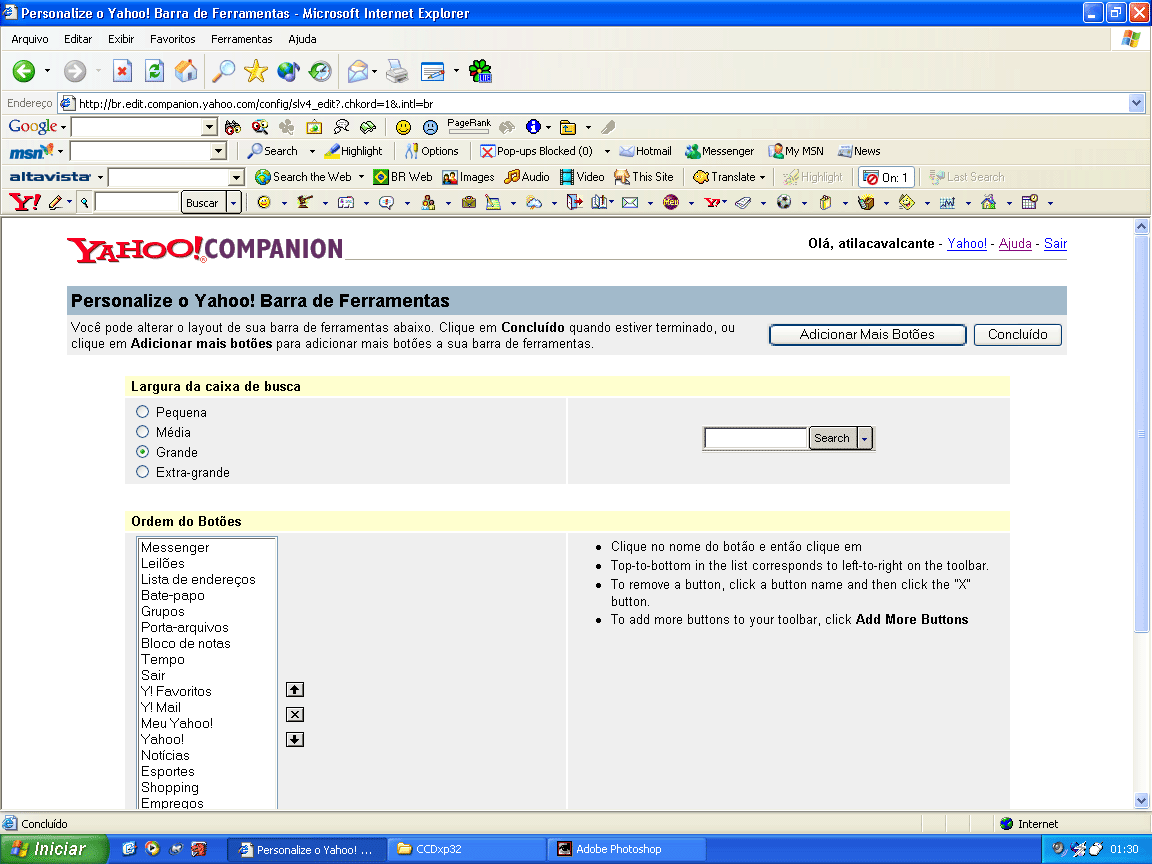
Task: Launch ICQ Lite via the green flower icon
Action: pyautogui.click(x=480, y=71)
